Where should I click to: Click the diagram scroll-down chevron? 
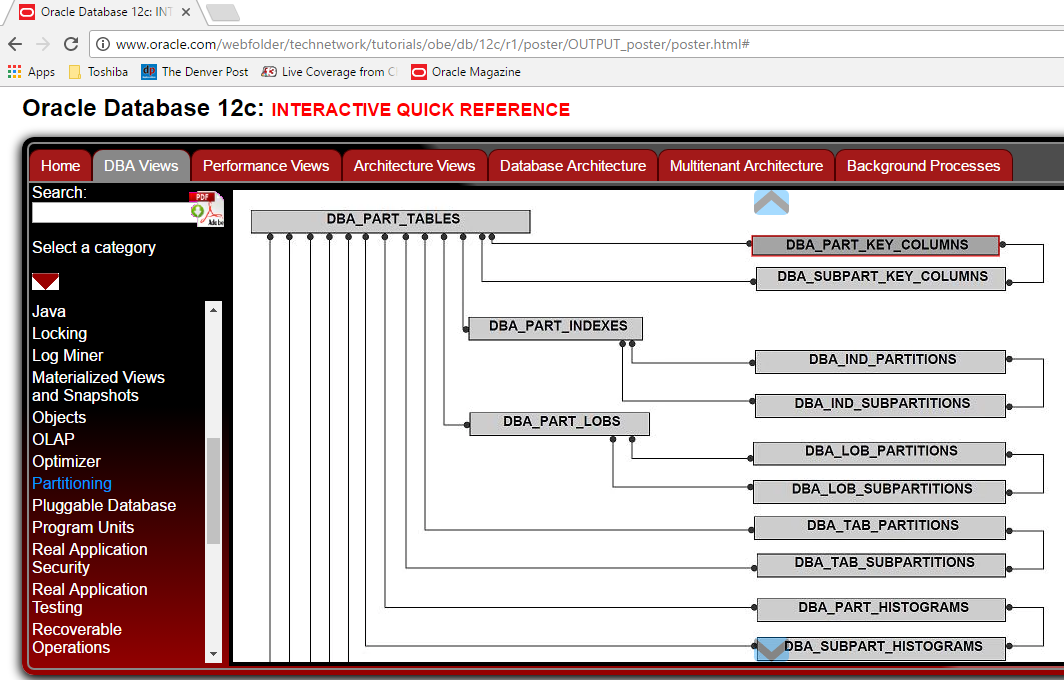pyautogui.click(x=772, y=649)
